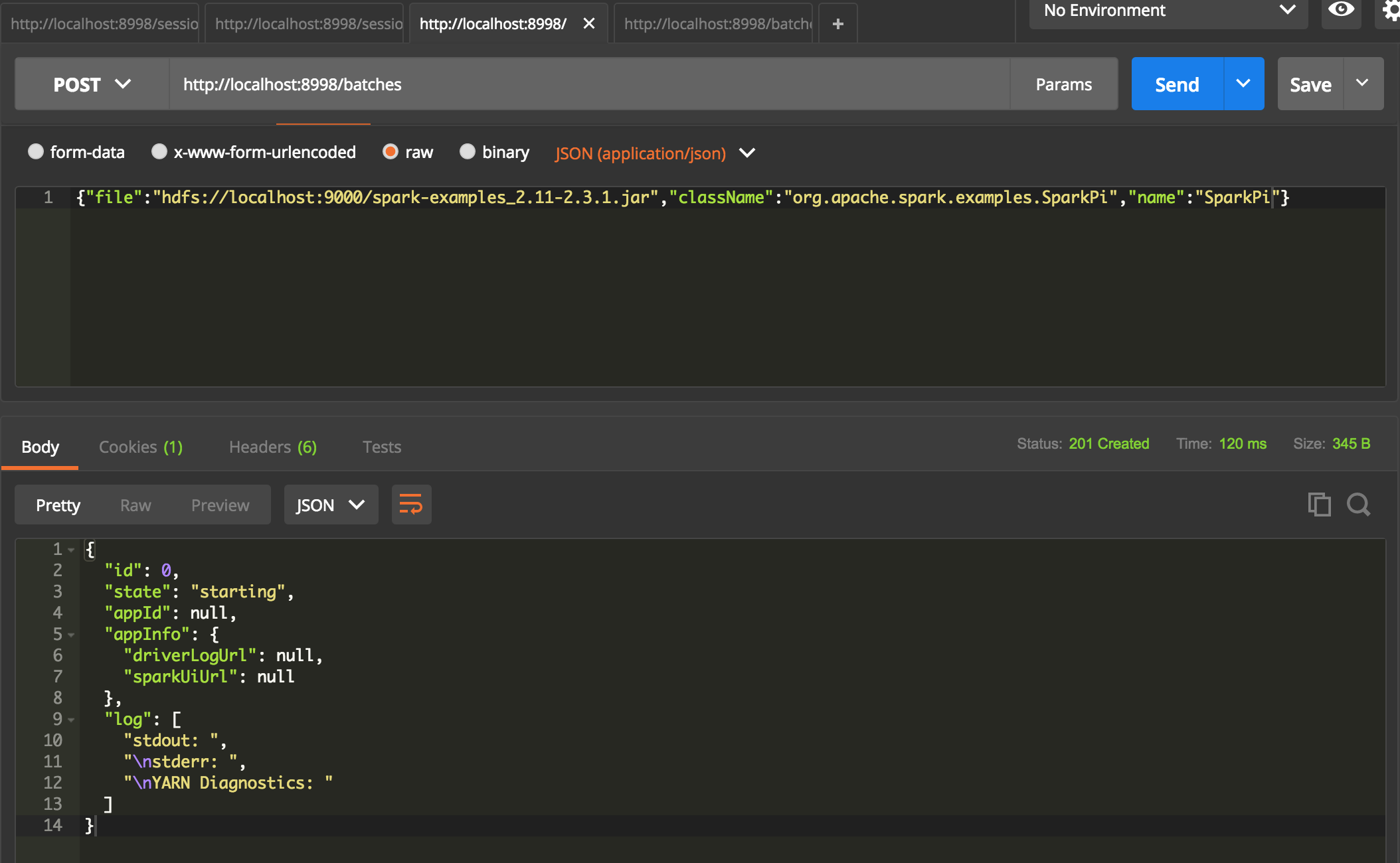Open the POST method dropdown
The width and height of the screenshot is (1400, 863).
point(92,84)
